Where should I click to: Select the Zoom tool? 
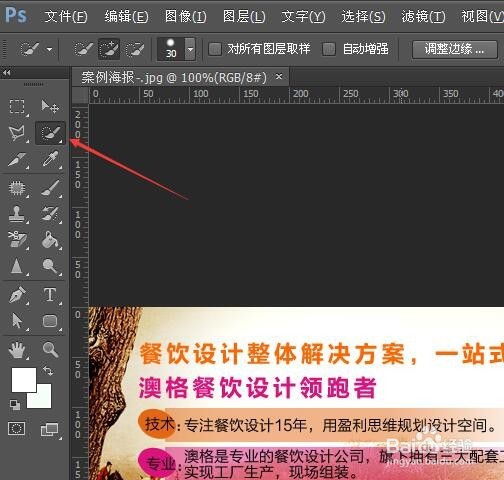(x=50, y=350)
